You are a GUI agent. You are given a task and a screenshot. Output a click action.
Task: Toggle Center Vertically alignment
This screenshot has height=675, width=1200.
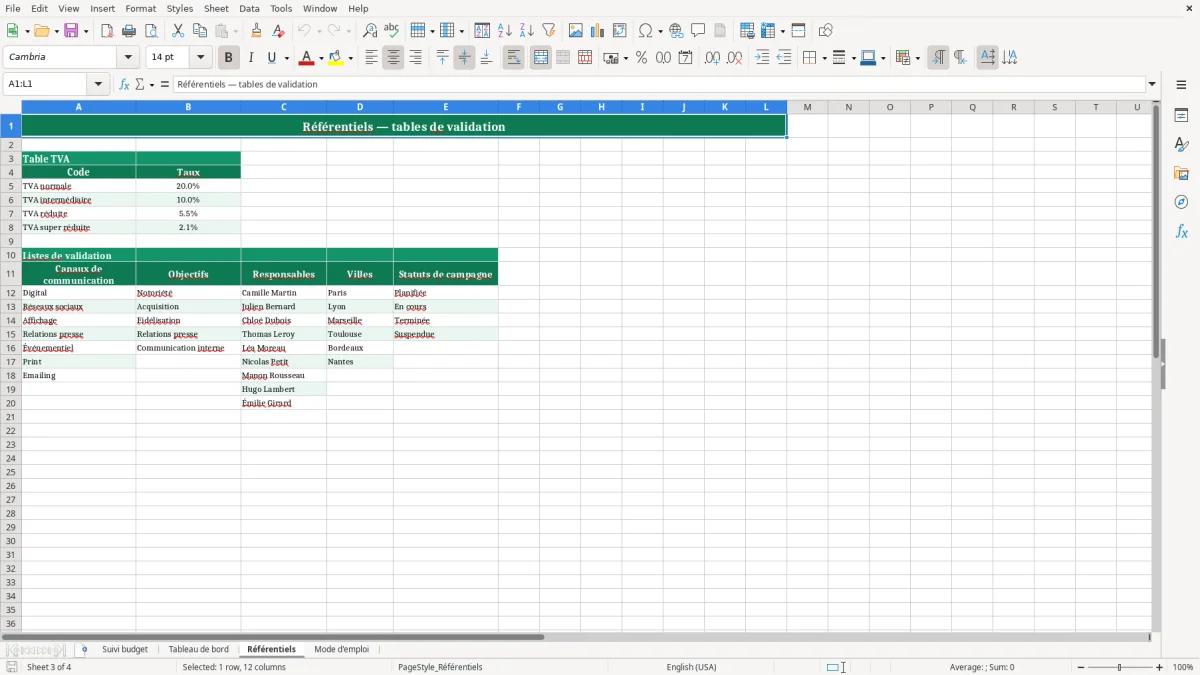(x=464, y=58)
